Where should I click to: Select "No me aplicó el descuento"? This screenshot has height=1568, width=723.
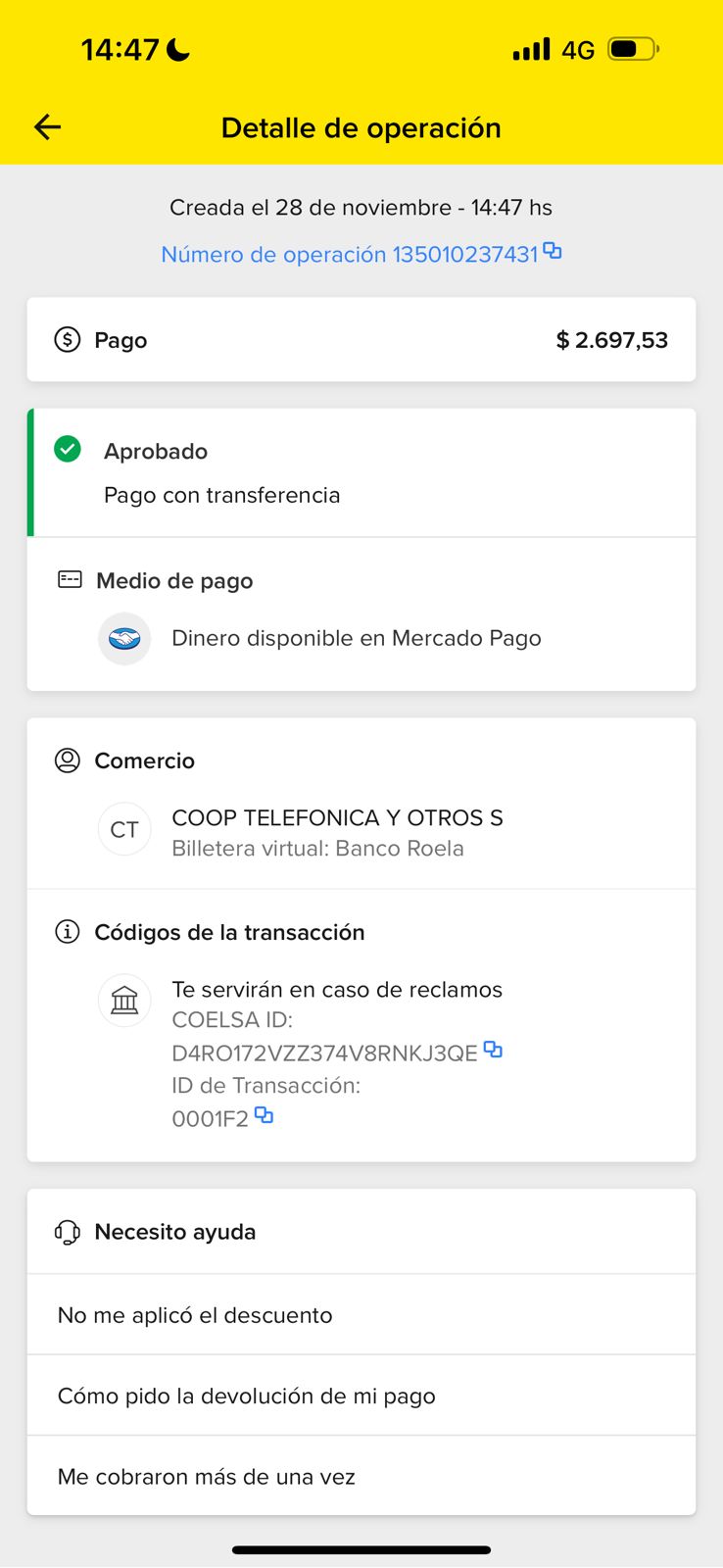pos(195,1315)
